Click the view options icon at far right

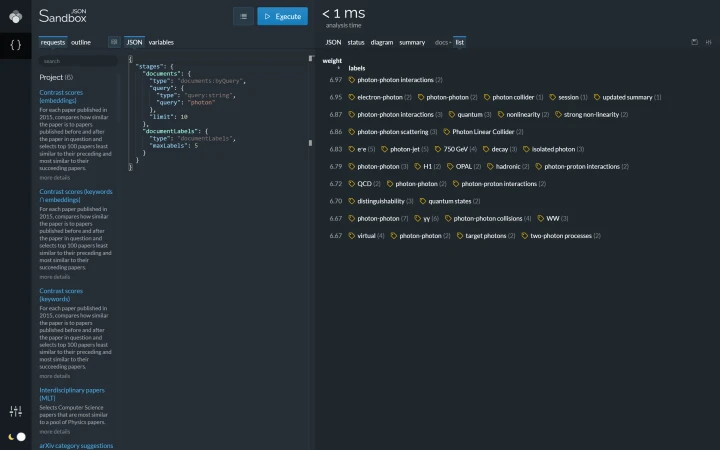(709, 42)
